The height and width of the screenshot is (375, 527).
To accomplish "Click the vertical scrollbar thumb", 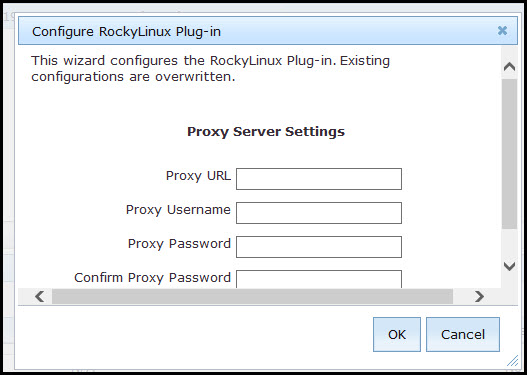I will pos(510,154).
